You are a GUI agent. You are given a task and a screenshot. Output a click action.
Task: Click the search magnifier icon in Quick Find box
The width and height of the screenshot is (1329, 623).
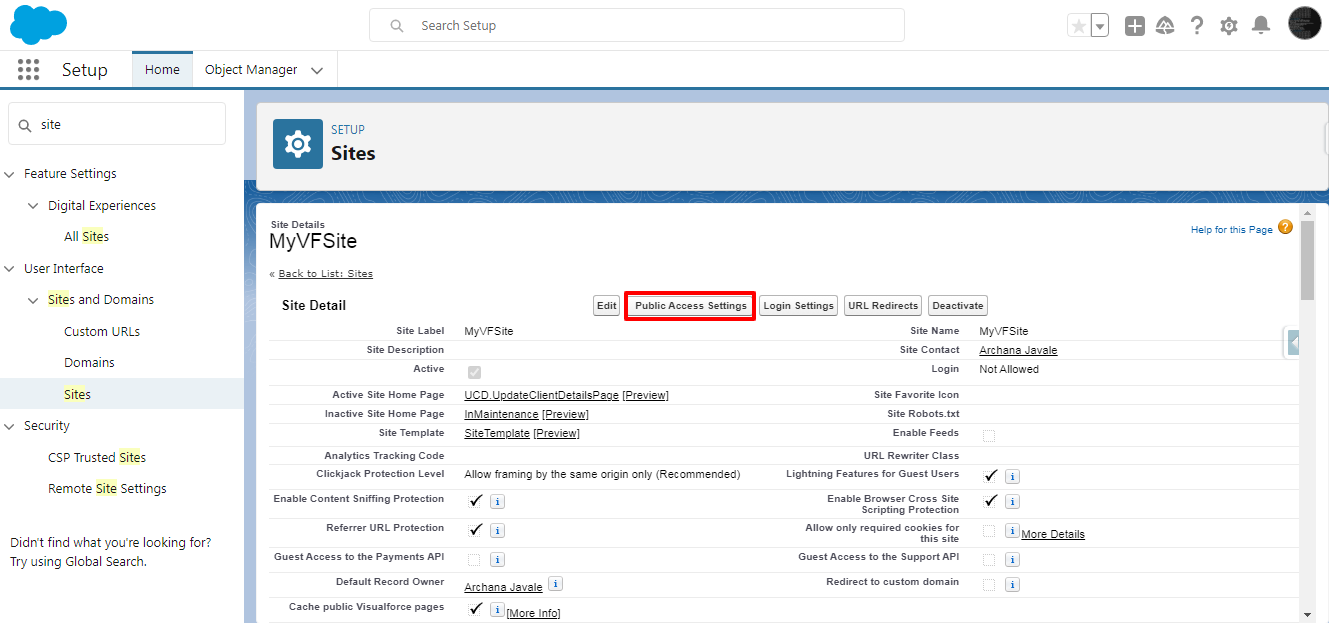click(25, 125)
